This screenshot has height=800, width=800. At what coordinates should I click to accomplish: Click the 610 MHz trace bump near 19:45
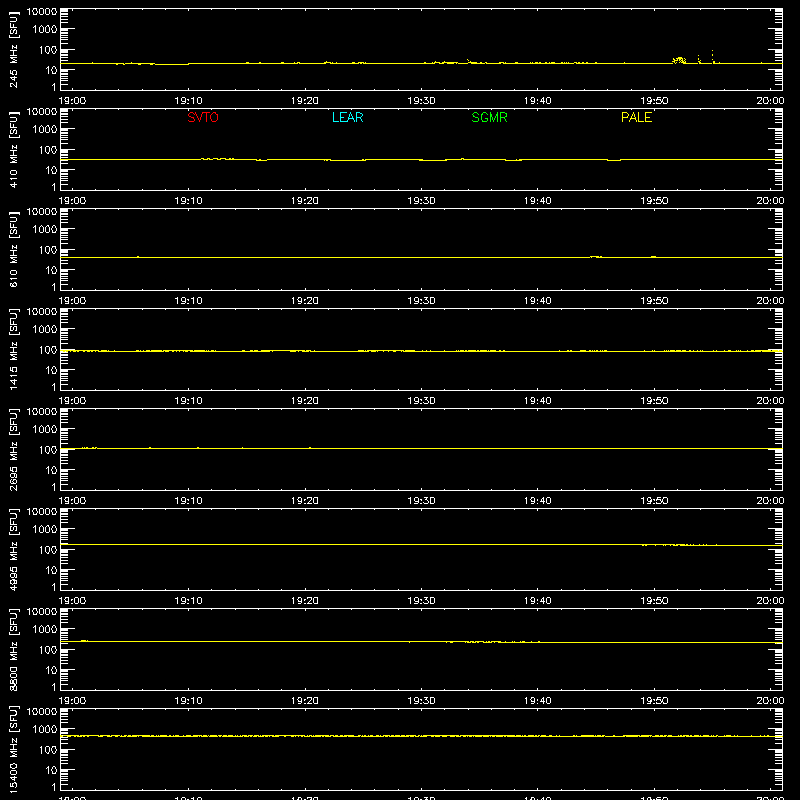(x=595, y=257)
